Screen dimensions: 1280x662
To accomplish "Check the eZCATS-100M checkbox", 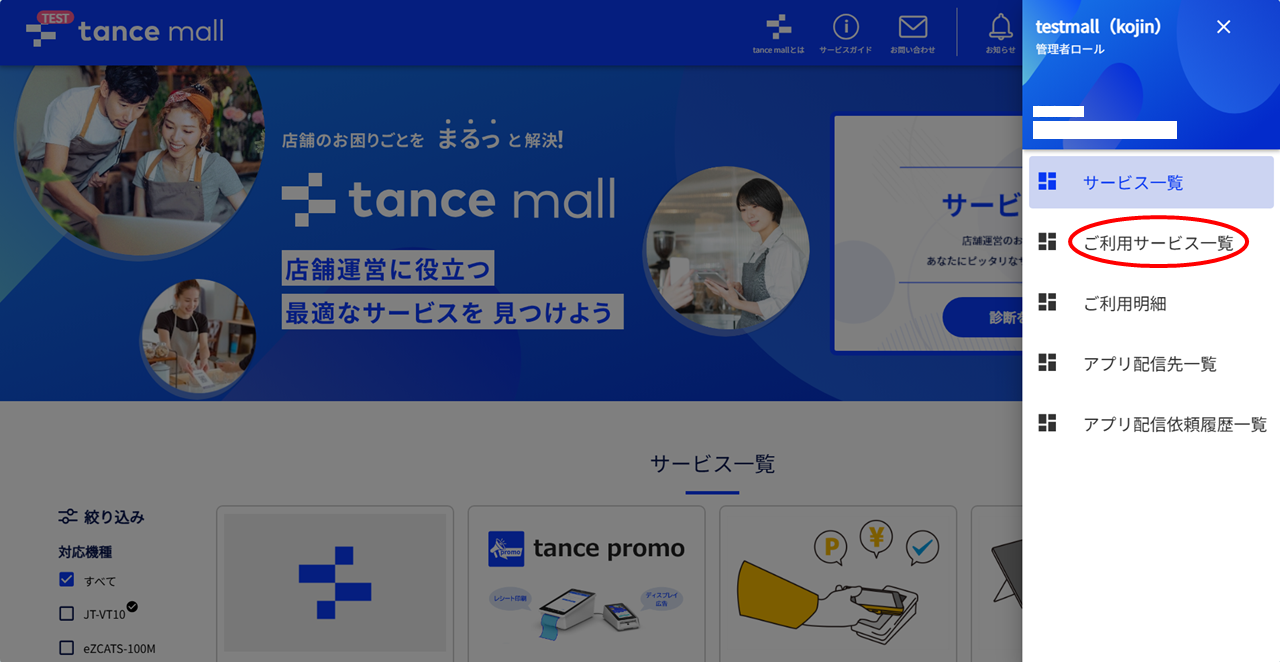I will coord(67,647).
